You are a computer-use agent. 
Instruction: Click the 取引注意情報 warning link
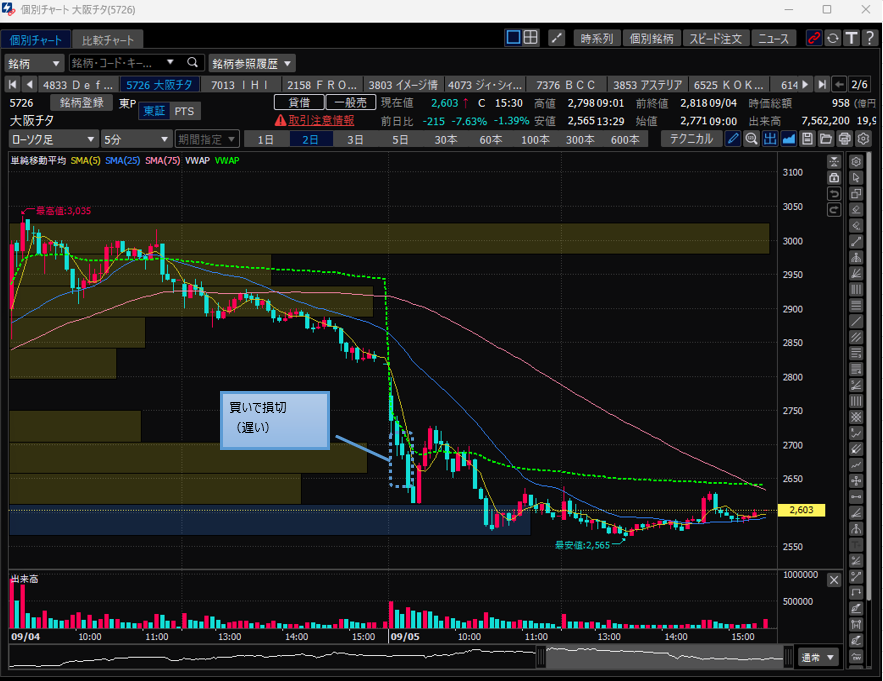pyautogui.click(x=314, y=120)
